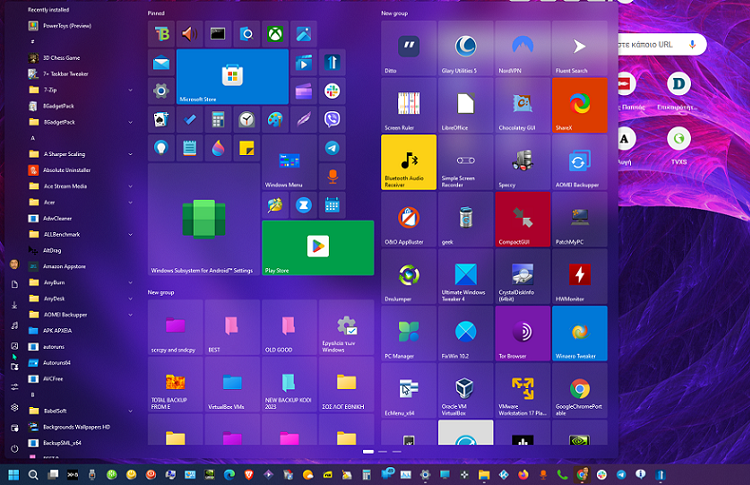Screen dimensions: 750x485
Task: Open PatchMyPC tile
Action: (x=580, y=220)
